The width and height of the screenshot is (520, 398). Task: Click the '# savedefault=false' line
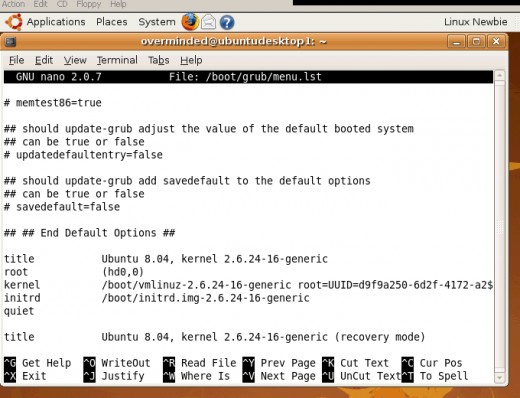(x=62, y=207)
